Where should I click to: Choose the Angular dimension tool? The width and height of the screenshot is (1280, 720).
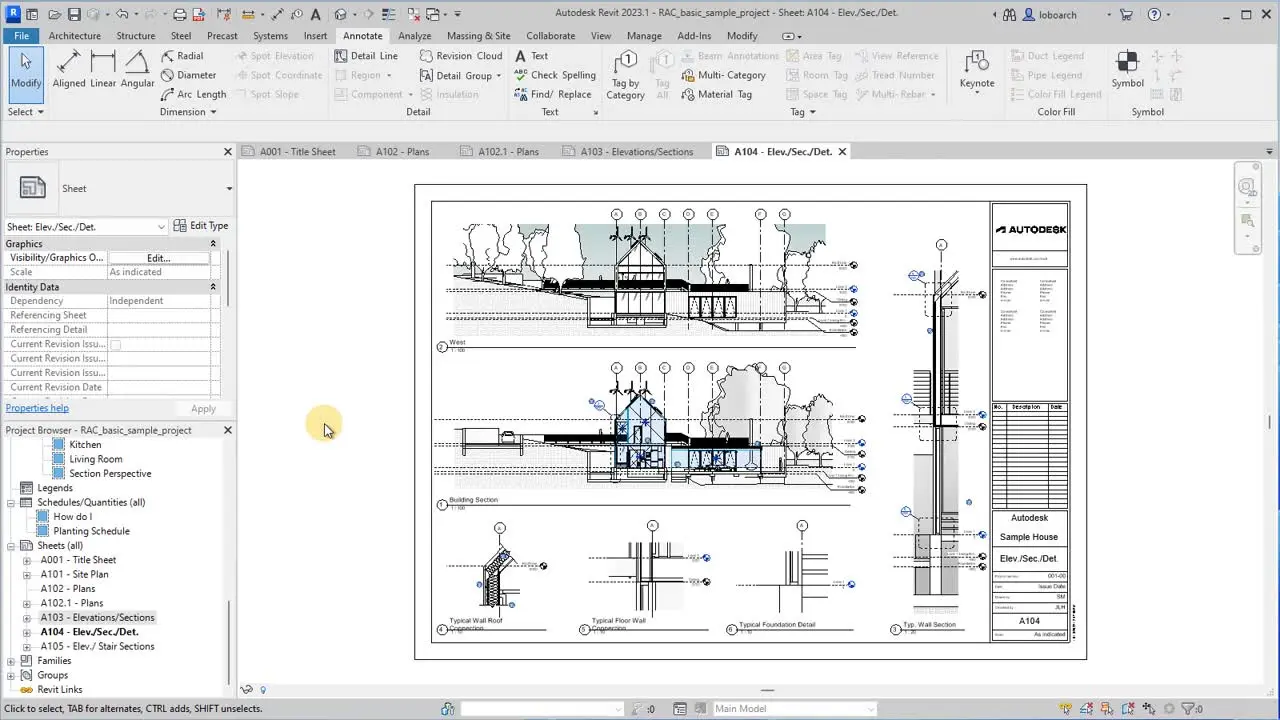[x=137, y=69]
